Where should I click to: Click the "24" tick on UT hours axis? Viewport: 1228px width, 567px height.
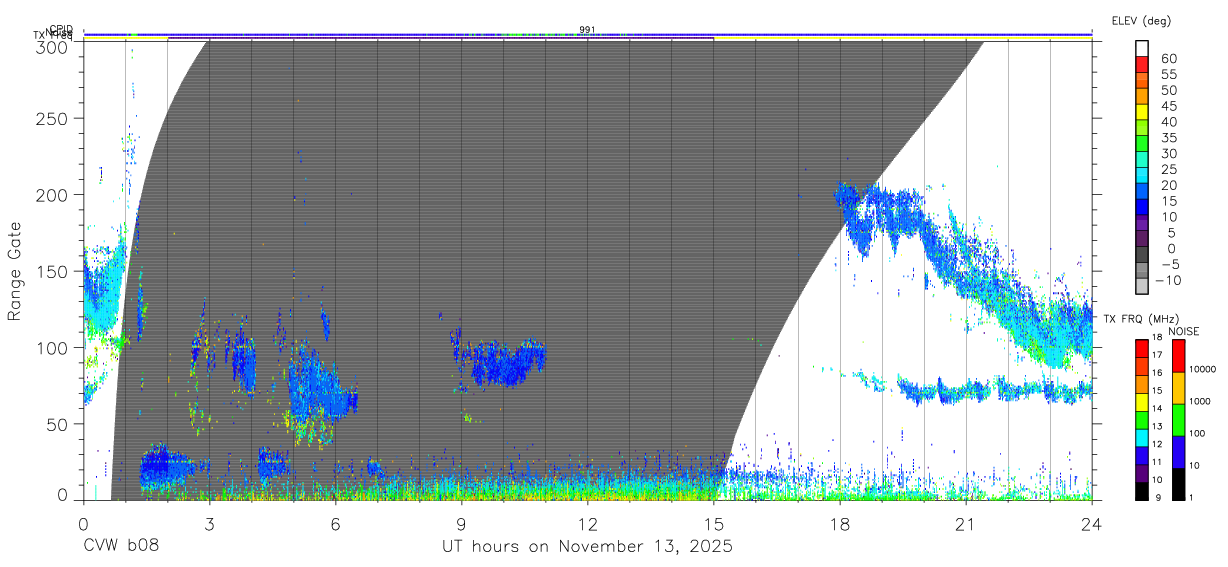point(1092,524)
